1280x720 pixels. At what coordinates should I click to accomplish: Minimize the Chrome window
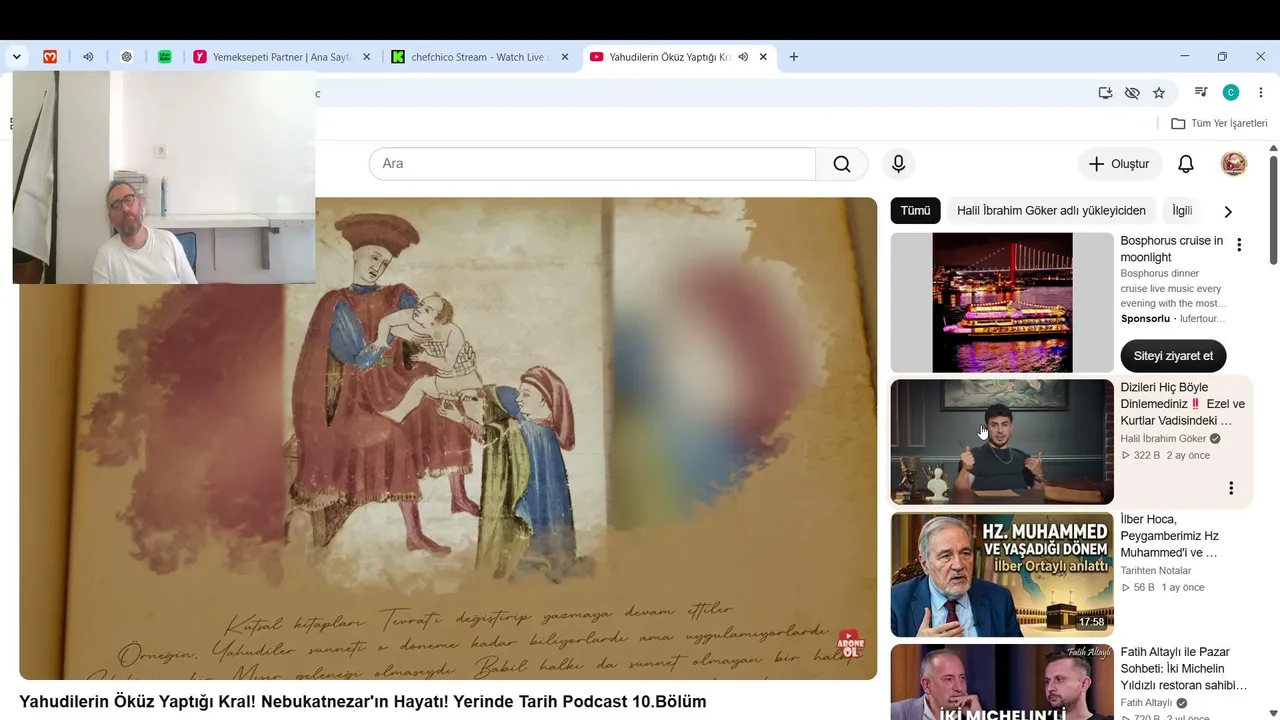(1185, 57)
